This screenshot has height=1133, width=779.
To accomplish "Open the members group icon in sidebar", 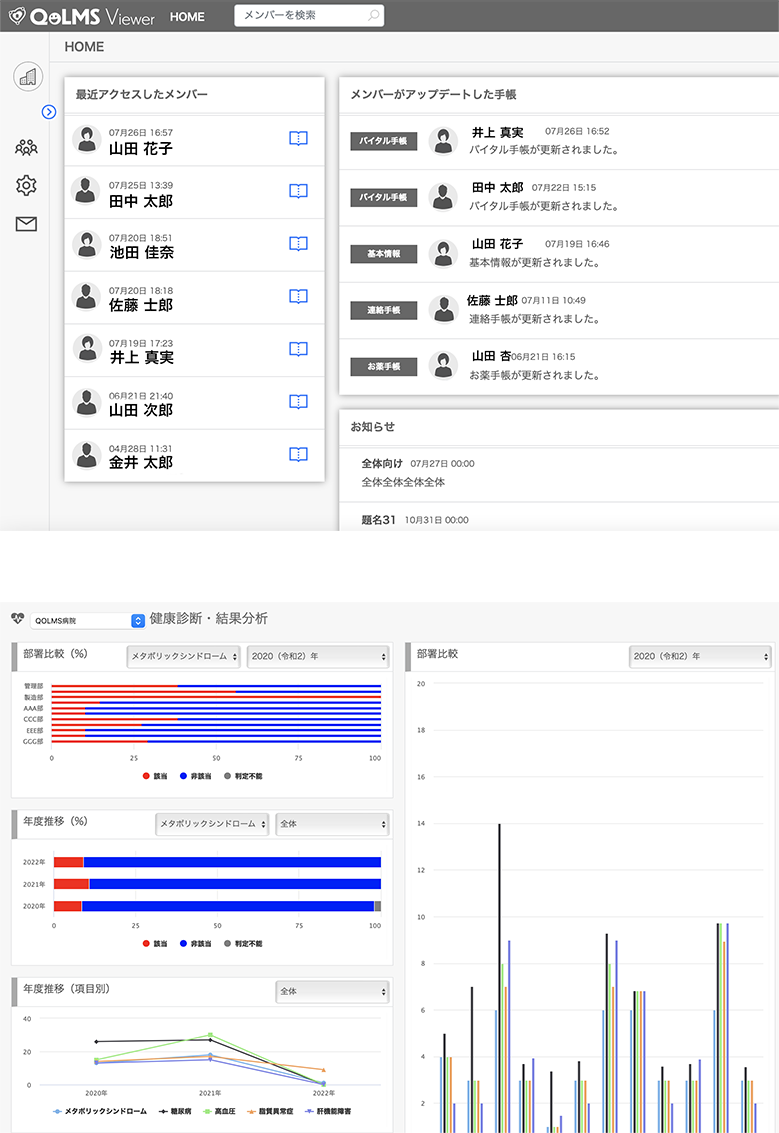I will pos(26,148).
